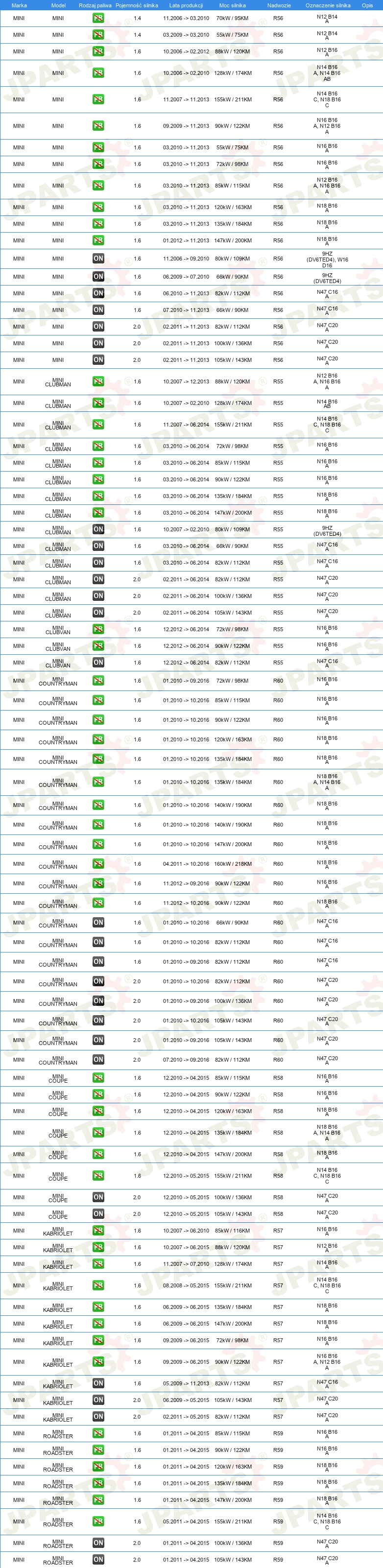The image size is (383, 1568).
Task: Click the 'Pojemność silnika' column header
Action: pos(137,5)
